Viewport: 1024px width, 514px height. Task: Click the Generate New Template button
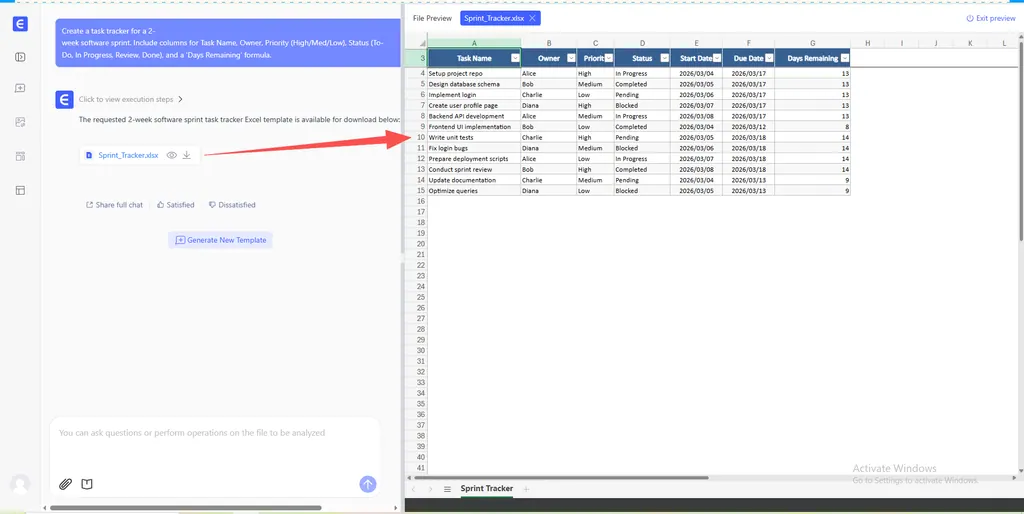[x=221, y=240]
